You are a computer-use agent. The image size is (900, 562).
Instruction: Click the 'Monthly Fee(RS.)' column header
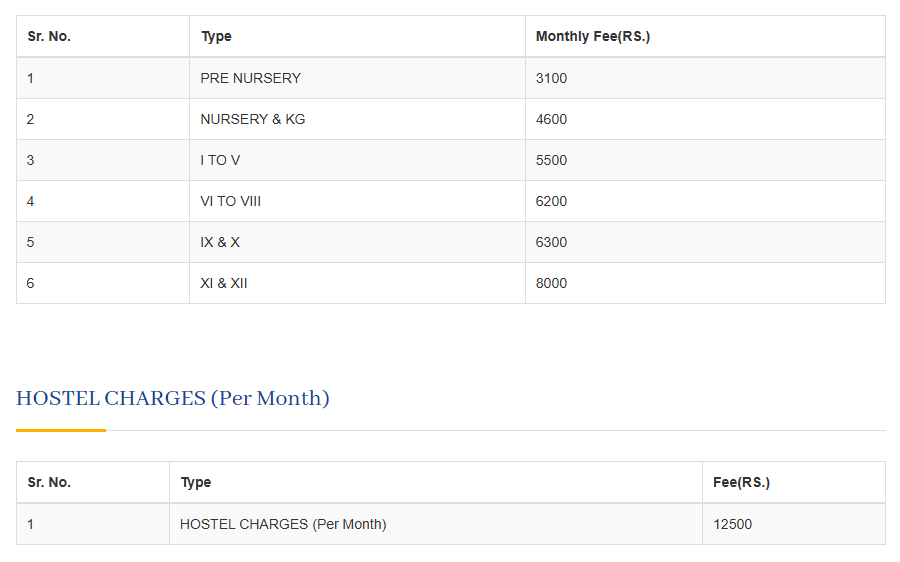(593, 36)
